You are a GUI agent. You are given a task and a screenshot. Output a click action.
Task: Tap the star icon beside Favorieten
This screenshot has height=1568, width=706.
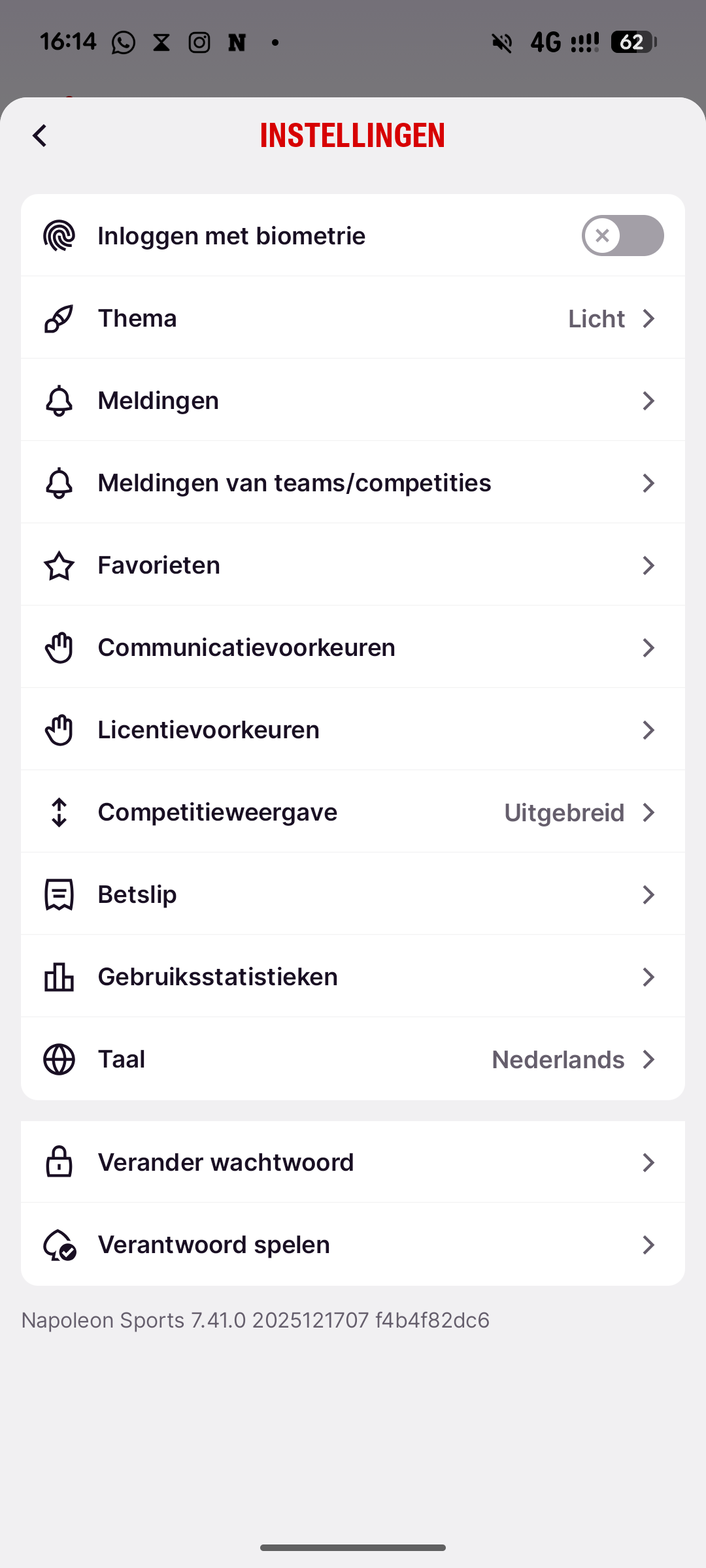[x=59, y=566]
